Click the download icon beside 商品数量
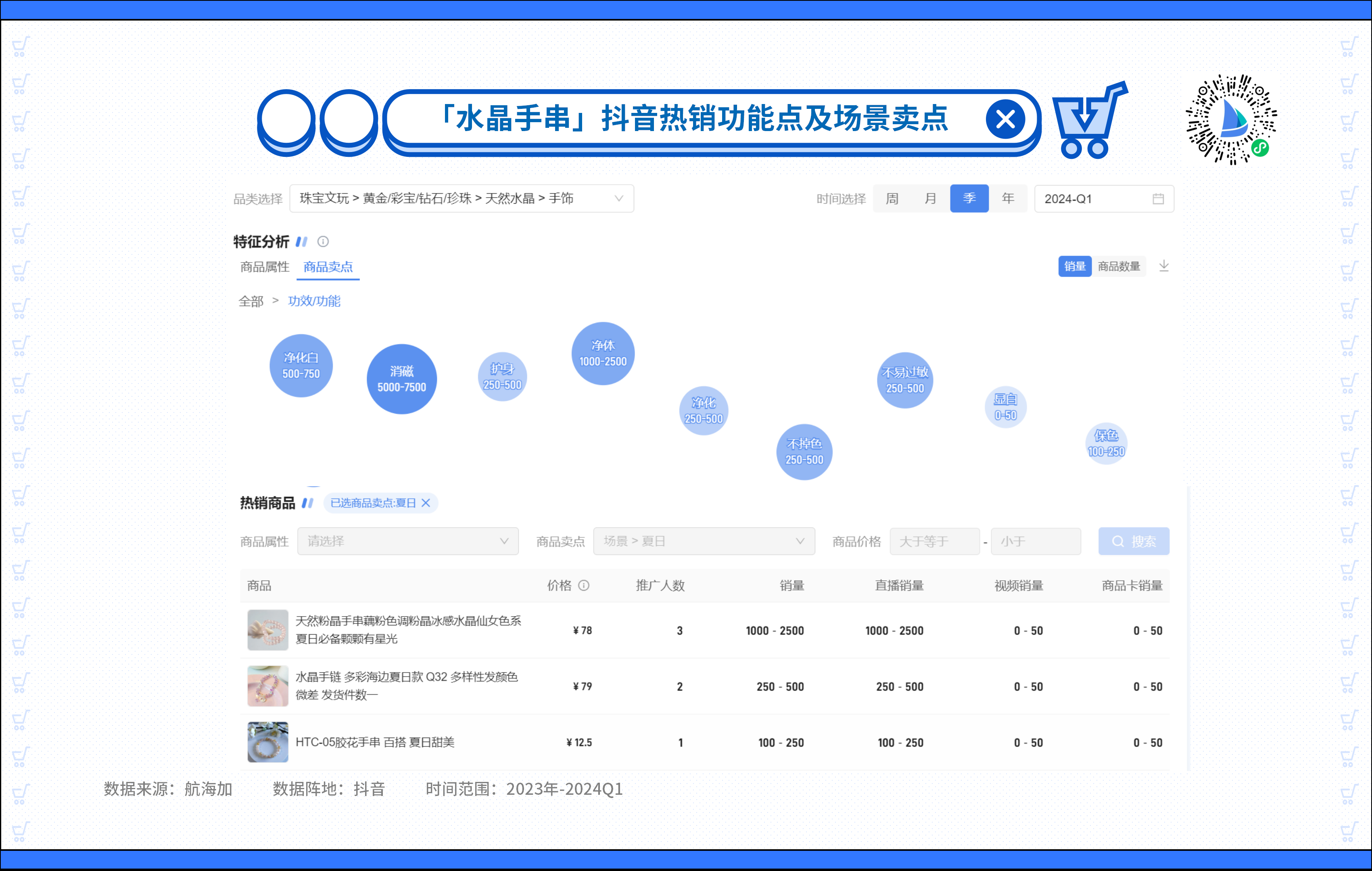Viewport: 1372px width, 871px height. click(1163, 266)
